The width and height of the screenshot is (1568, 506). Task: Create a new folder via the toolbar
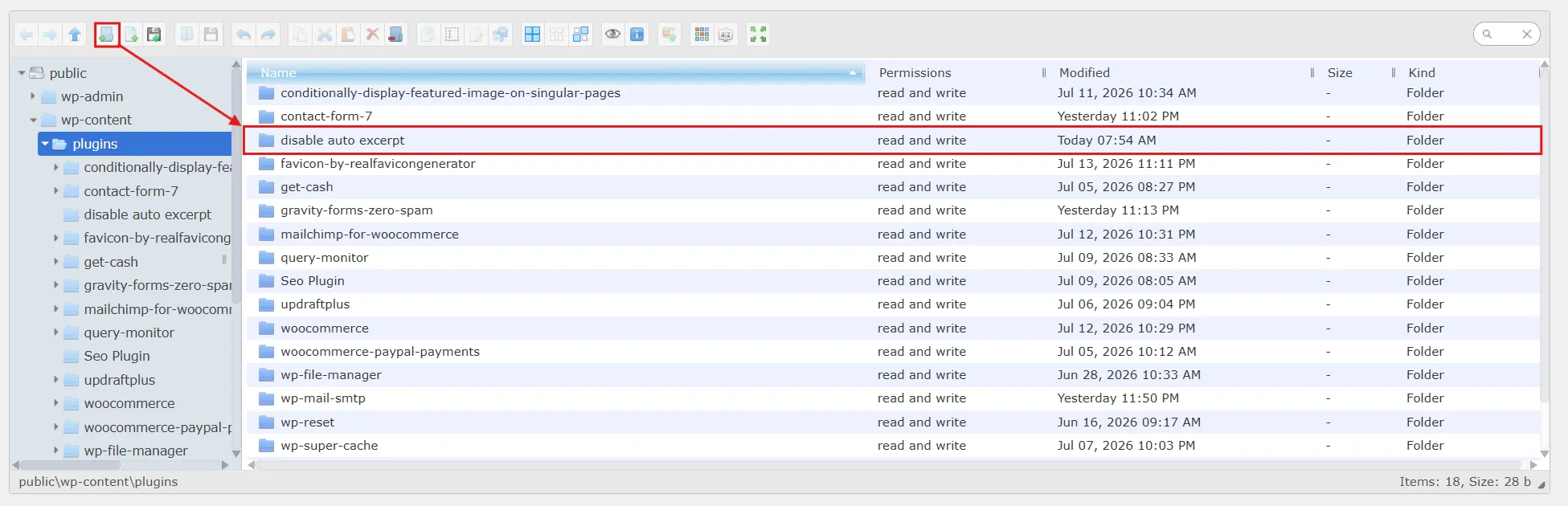pos(106,35)
